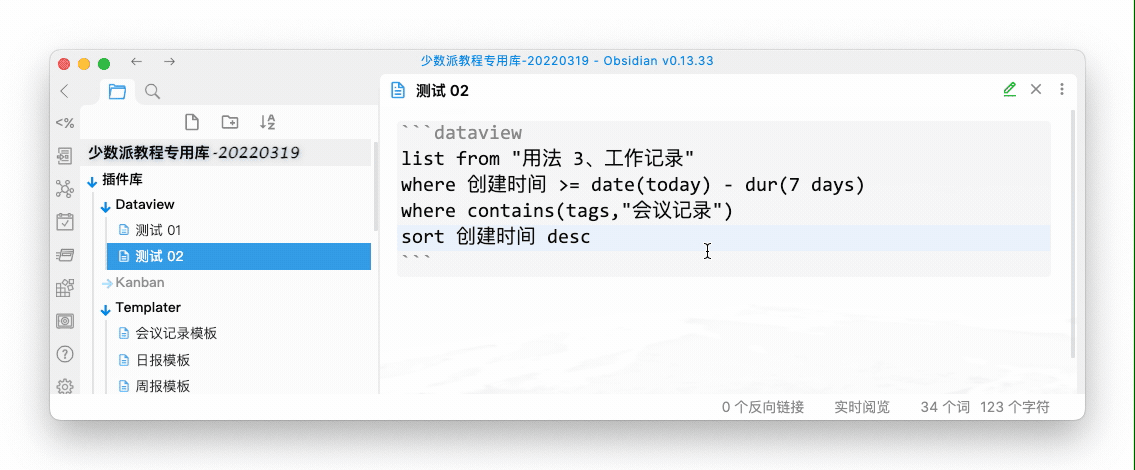1135x470 pixels.
Task: Click the stacked cards ribbon icon
Action: point(65,255)
